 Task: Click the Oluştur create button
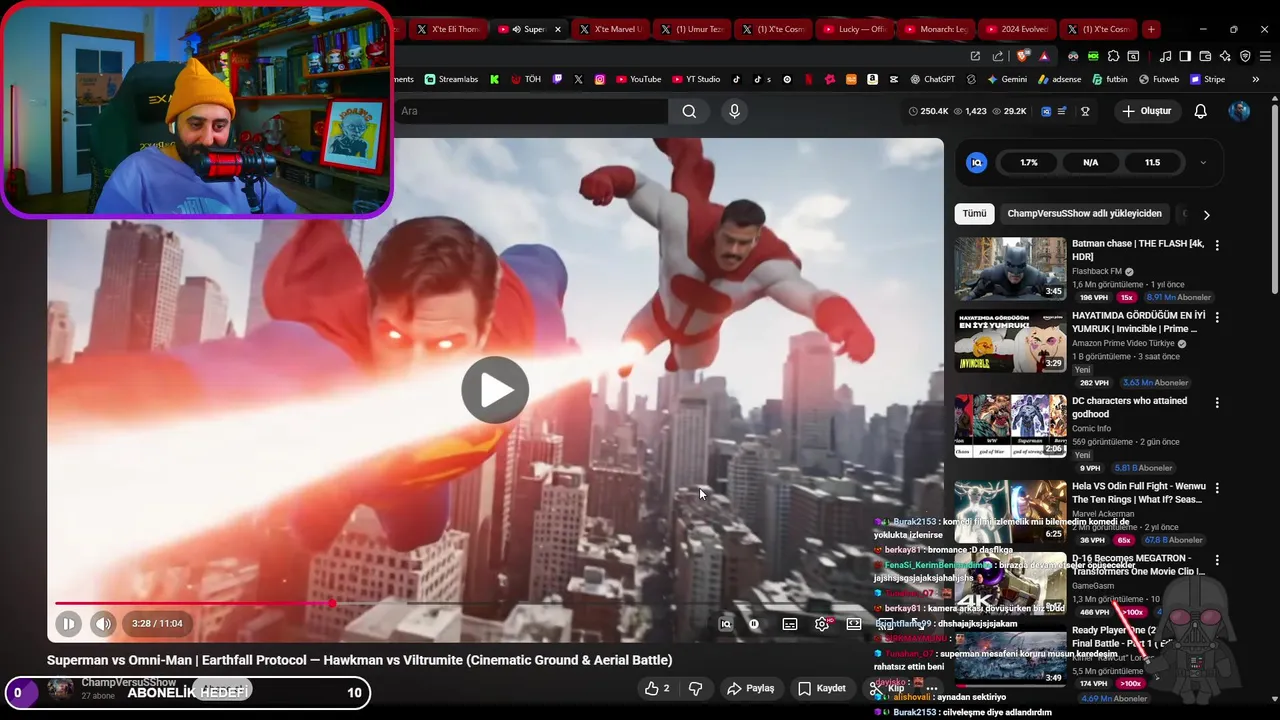pos(1146,111)
